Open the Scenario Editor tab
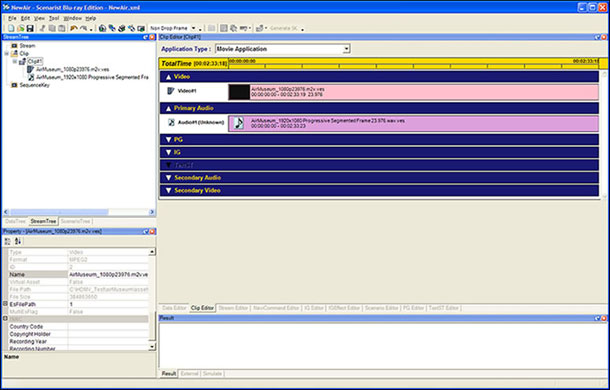The image size is (610, 390). pyautogui.click(x=382, y=308)
